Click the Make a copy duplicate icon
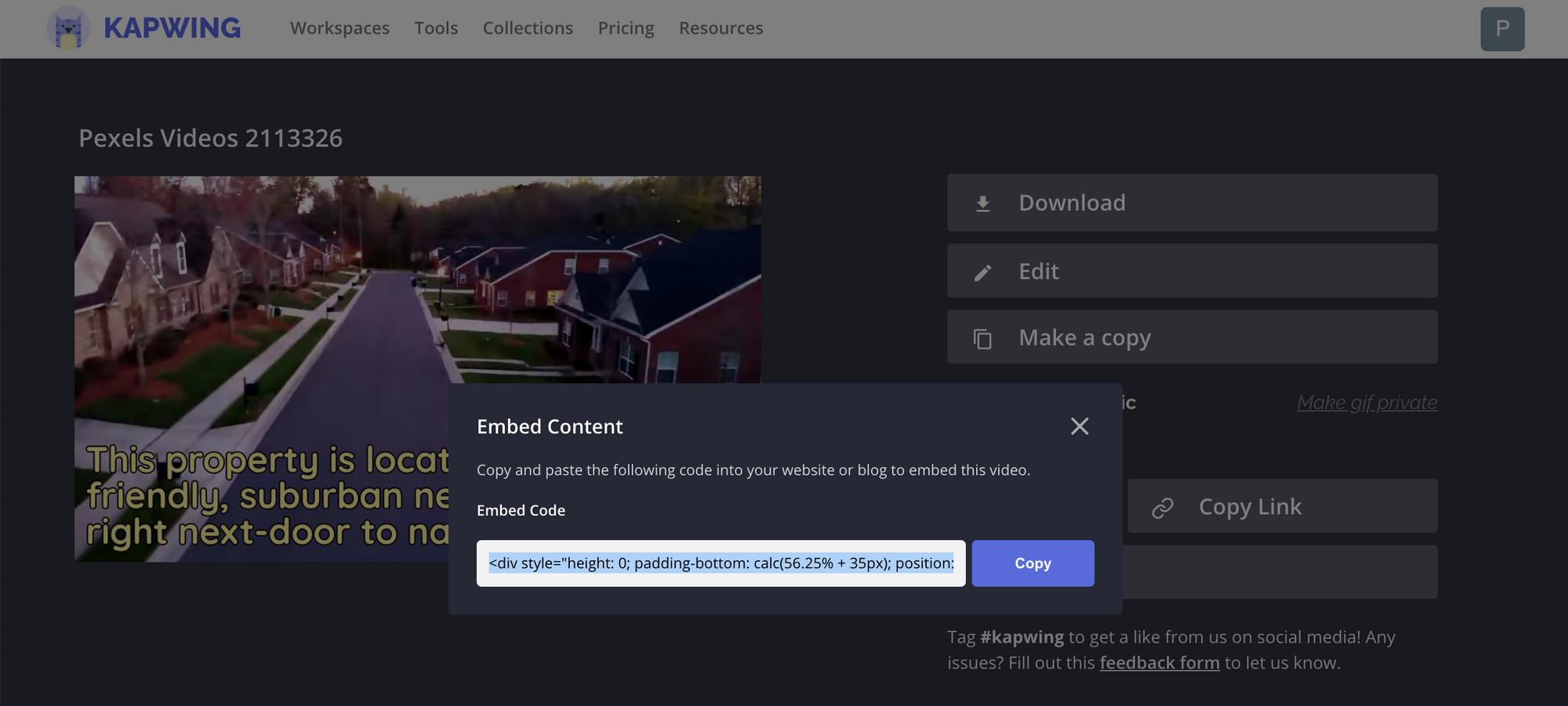The width and height of the screenshot is (1568, 706). click(982, 339)
